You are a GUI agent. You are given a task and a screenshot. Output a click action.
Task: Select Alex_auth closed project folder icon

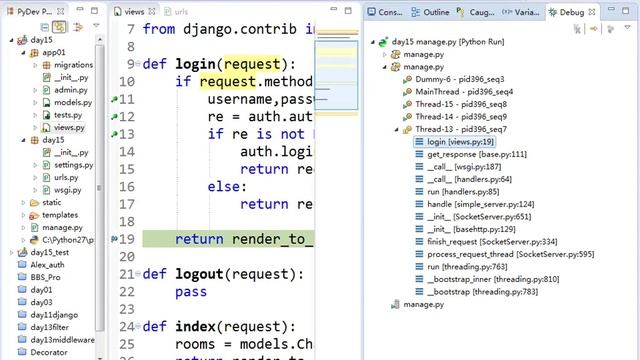click(22, 264)
